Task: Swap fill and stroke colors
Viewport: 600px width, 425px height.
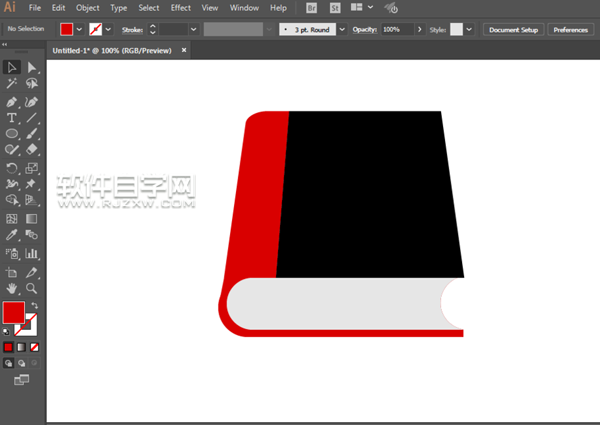Action: [35, 305]
